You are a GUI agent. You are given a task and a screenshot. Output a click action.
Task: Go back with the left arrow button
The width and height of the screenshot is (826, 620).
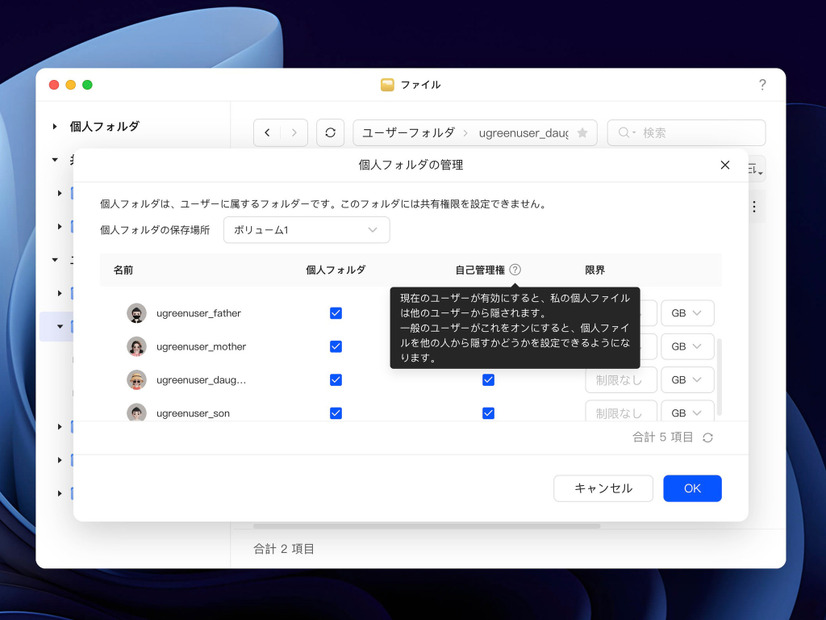[x=267, y=133]
